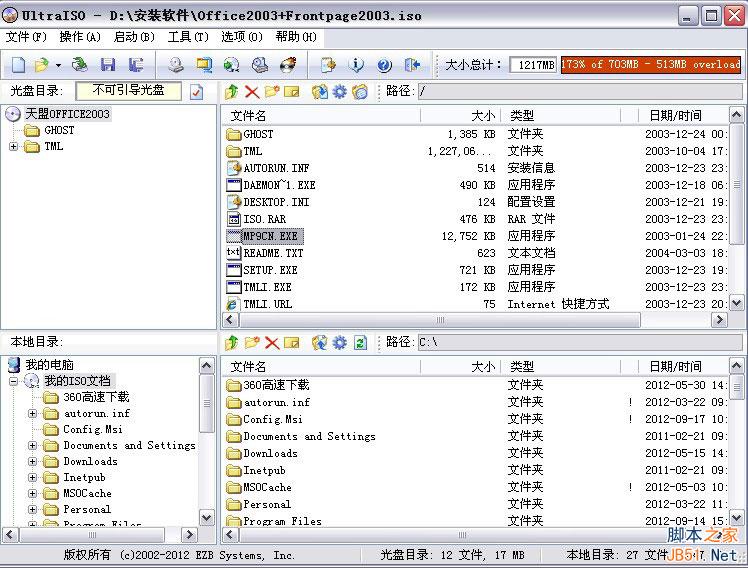Viewport: 748px width, 569px height.
Task: Click the 不可引导光盘 boot type field
Action: coord(129,91)
